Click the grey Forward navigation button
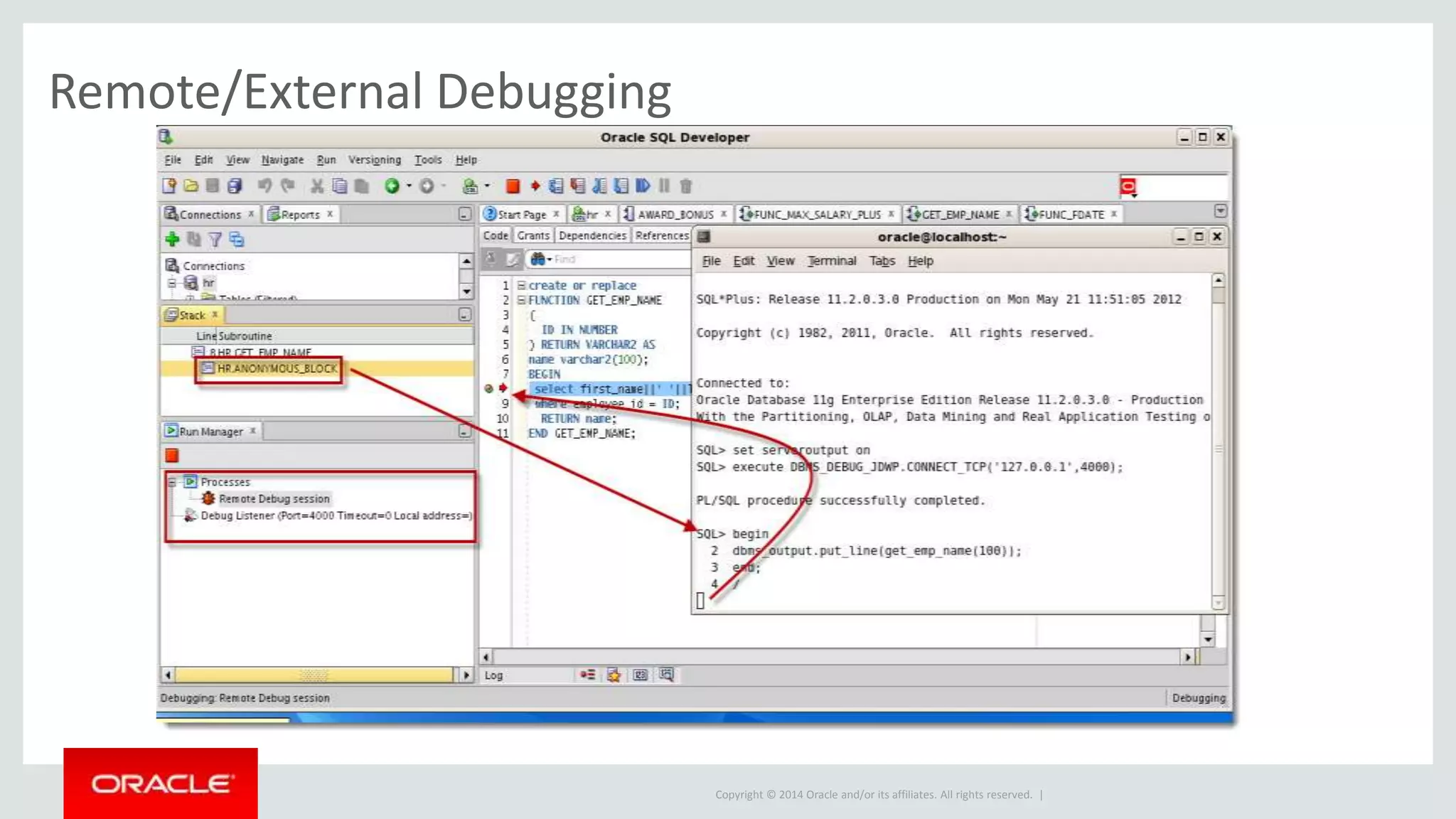Image resolution: width=1456 pixels, height=819 pixels. pyautogui.click(x=427, y=186)
